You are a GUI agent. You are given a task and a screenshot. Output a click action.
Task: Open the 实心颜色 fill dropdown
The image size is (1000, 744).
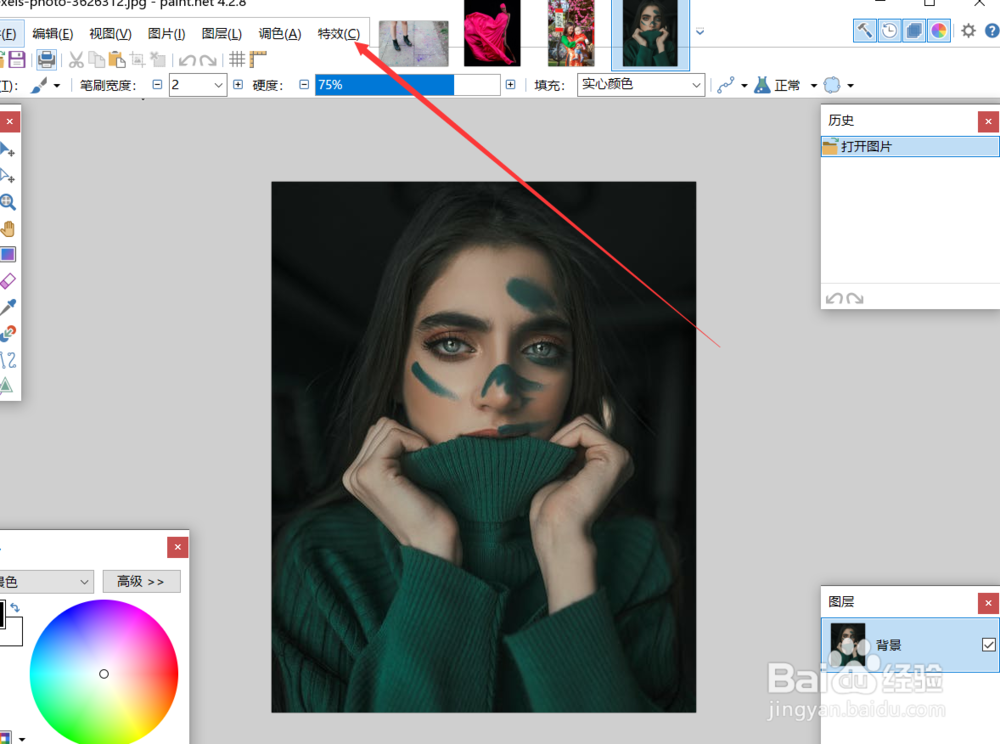[640, 85]
